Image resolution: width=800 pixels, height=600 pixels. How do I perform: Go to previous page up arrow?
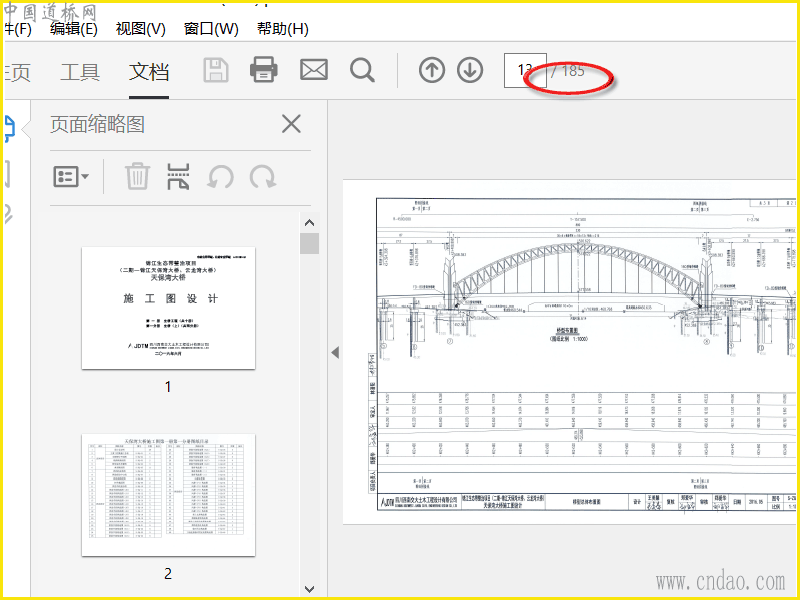tap(432, 70)
